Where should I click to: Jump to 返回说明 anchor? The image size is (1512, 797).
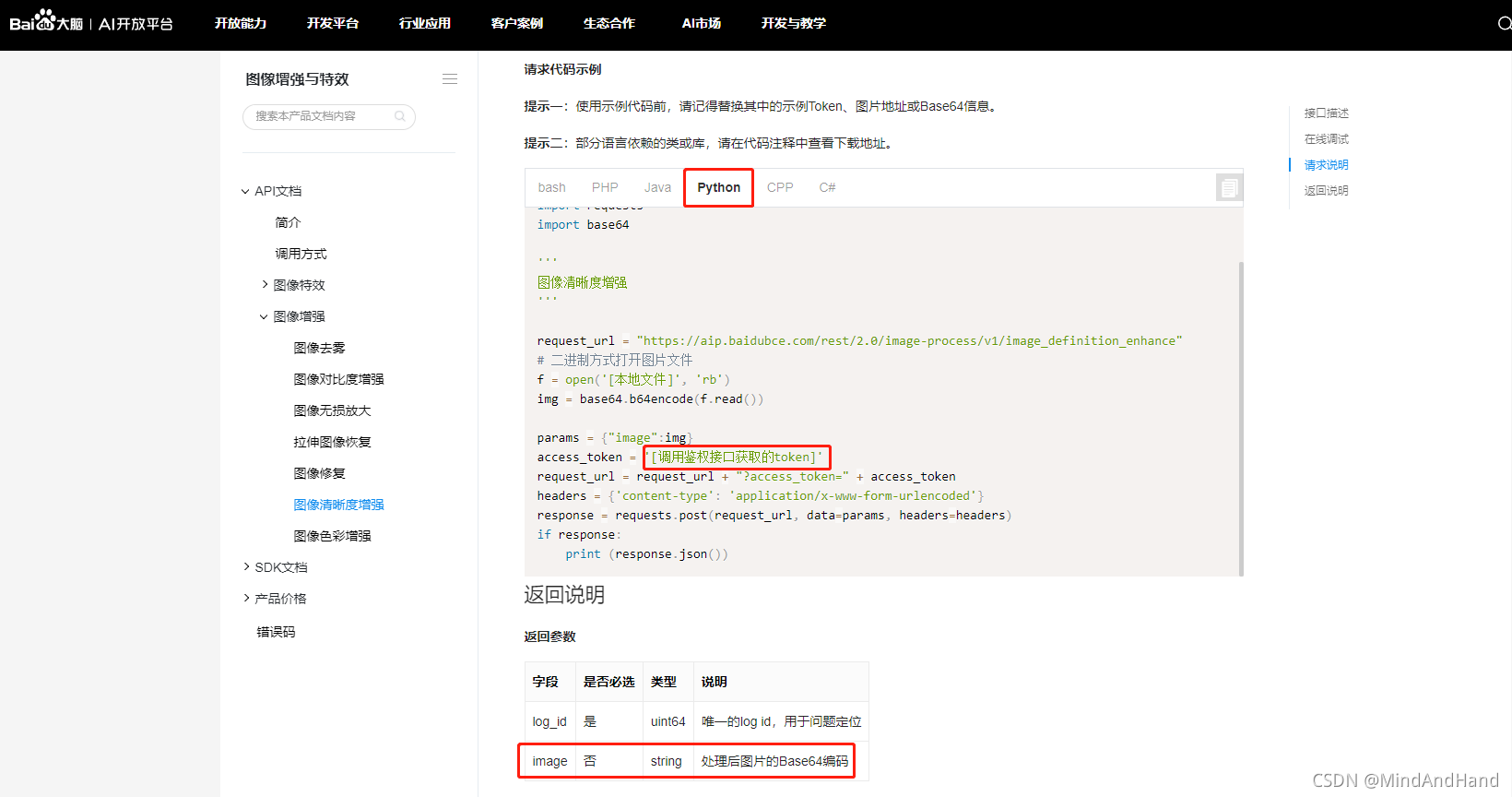(x=1326, y=191)
